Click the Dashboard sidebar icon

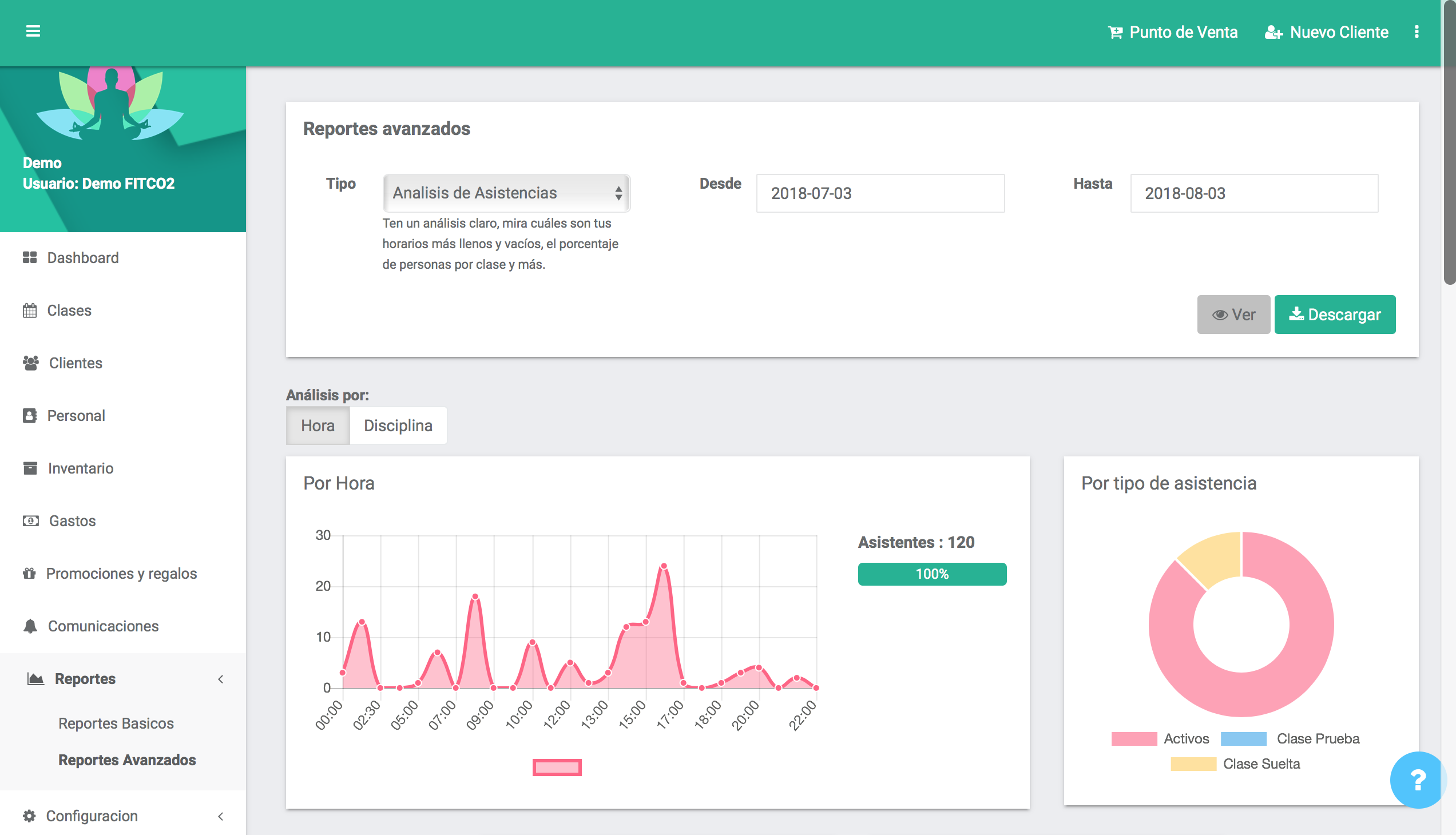30,258
